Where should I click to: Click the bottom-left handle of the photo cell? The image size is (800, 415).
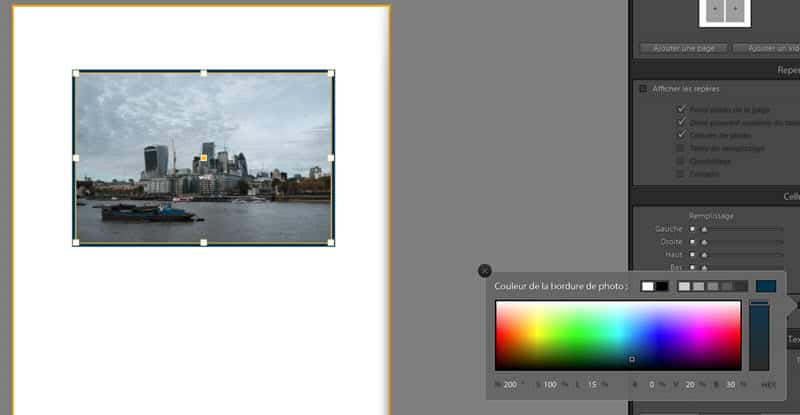(x=76, y=243)
